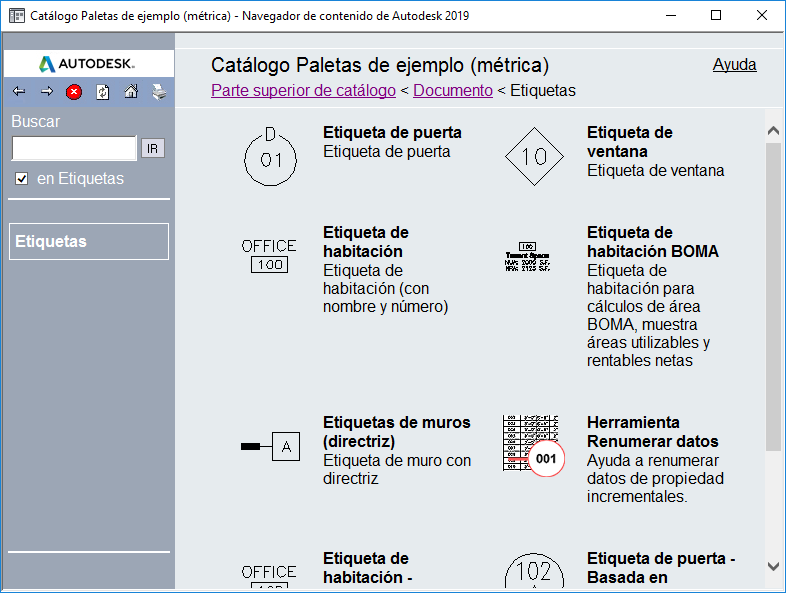Screen dimensions: 786x593
Task: Select the bottom OFFICE room tag icon
Action: click(269, 577)
